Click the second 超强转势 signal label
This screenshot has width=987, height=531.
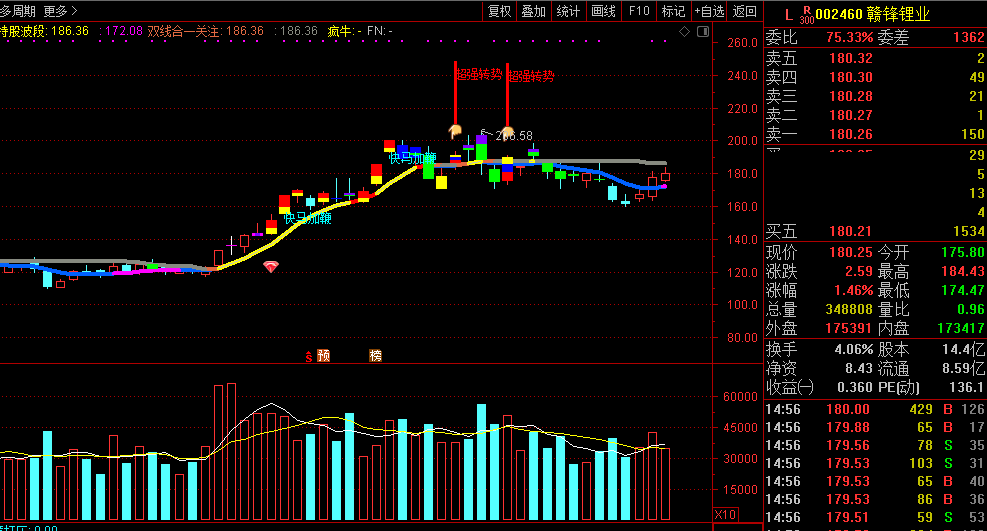pos(531,76)
